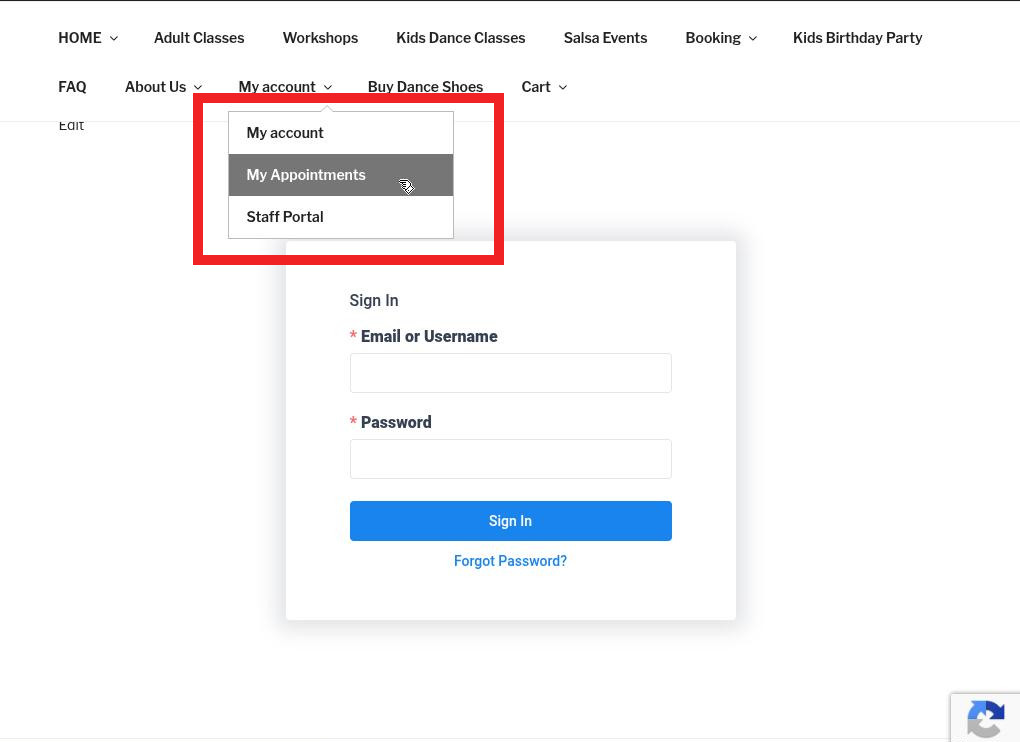
Task: Open Kids Birthday Party page
Action: coord(857,38)
